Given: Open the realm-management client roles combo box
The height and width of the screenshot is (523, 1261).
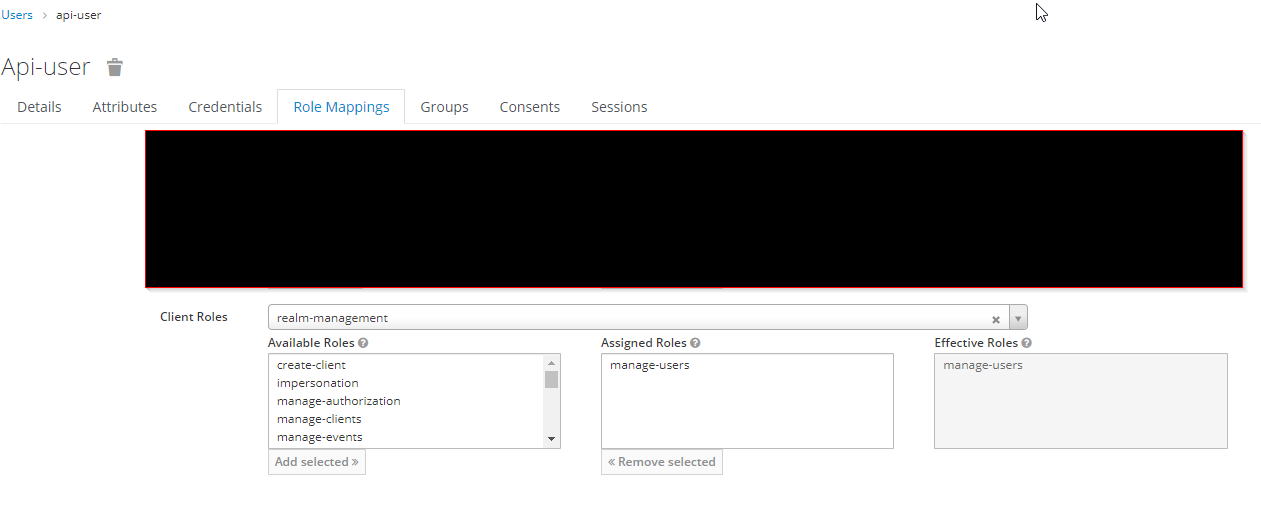Looking at the screenshot, I should coord(647,318).
